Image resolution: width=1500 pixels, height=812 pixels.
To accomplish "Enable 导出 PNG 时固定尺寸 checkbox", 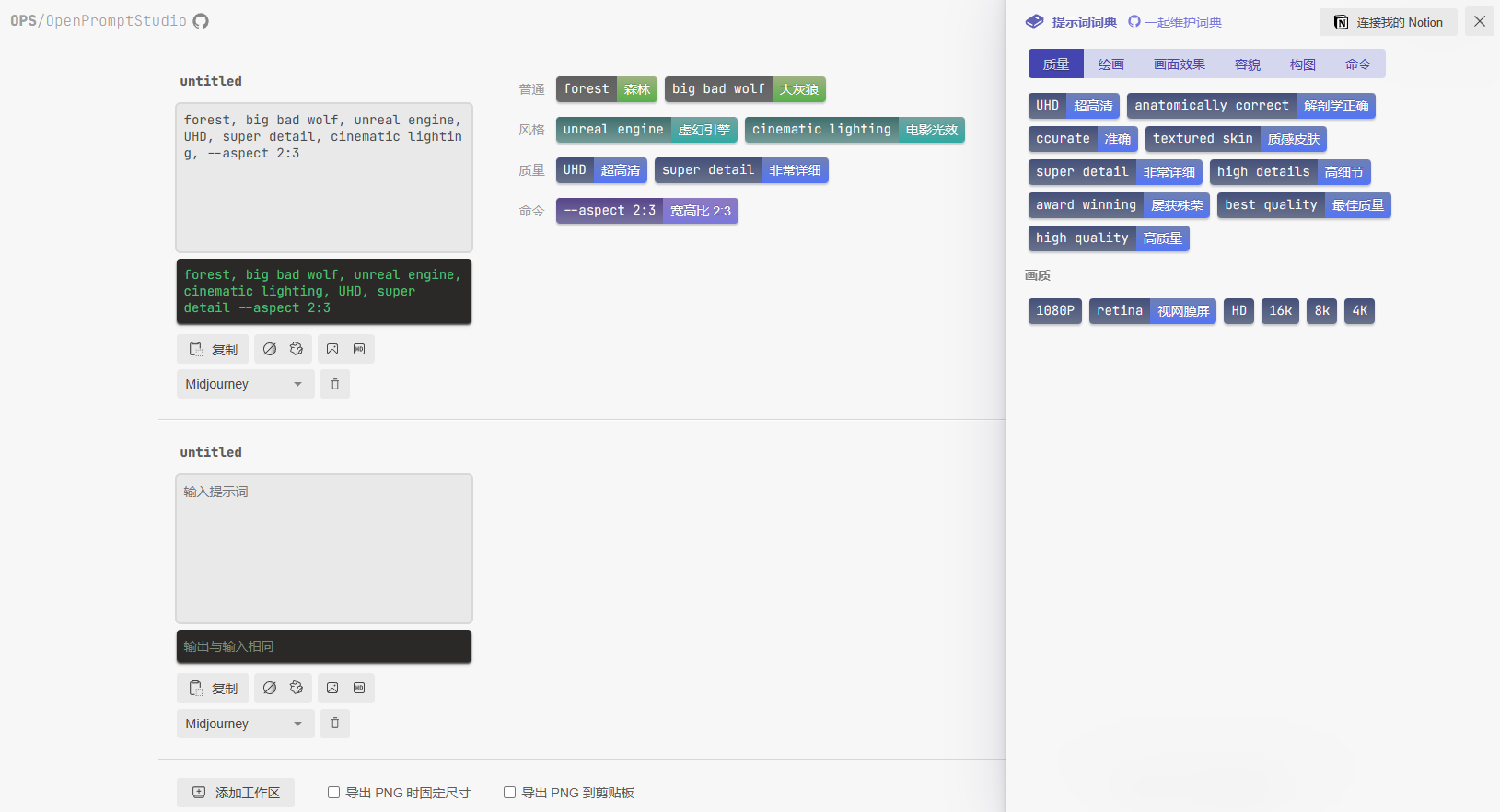I will pos(334,793).
